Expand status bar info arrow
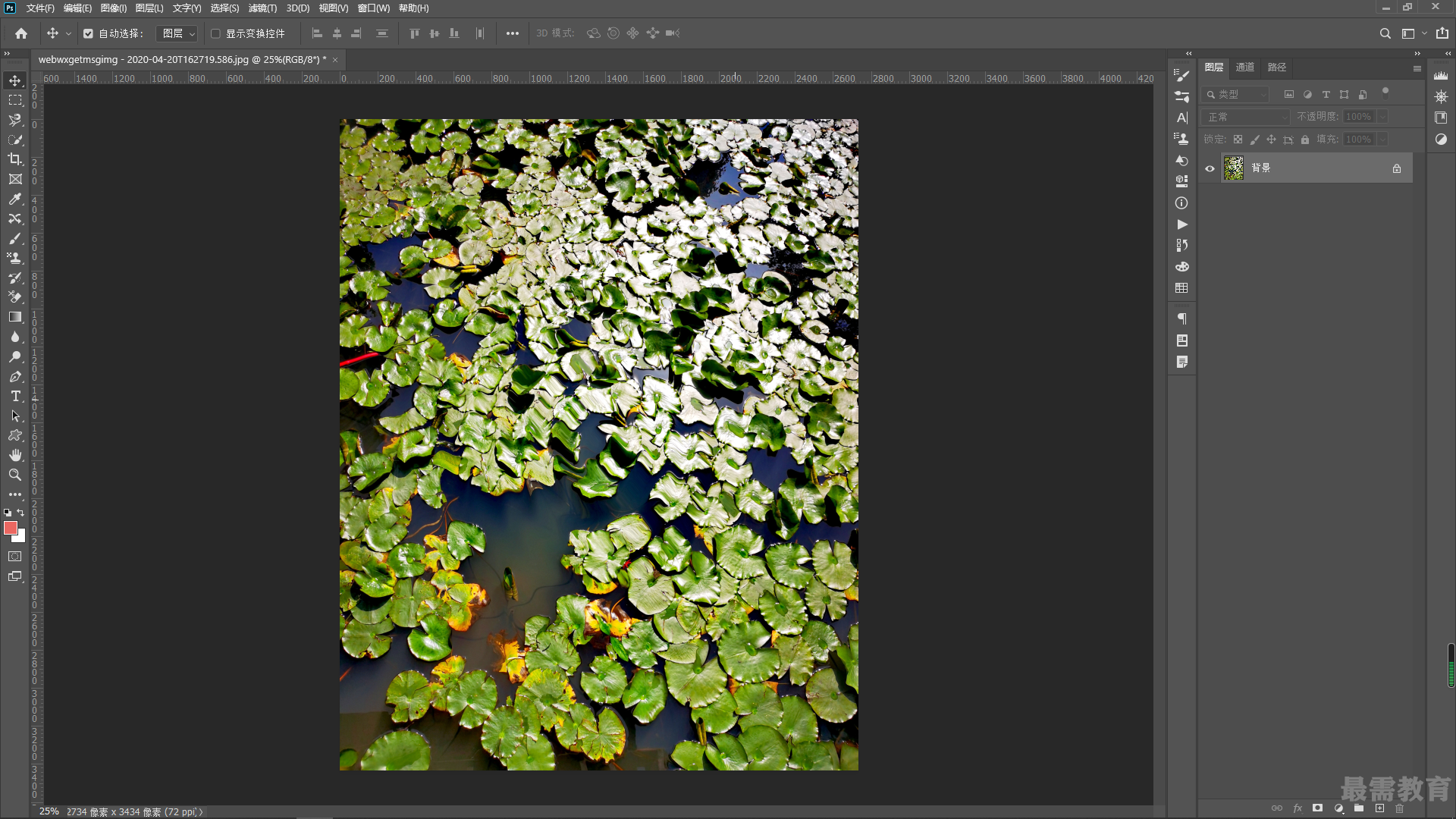The height and width of the screenshot is (819, 1456). click(201, 812)
